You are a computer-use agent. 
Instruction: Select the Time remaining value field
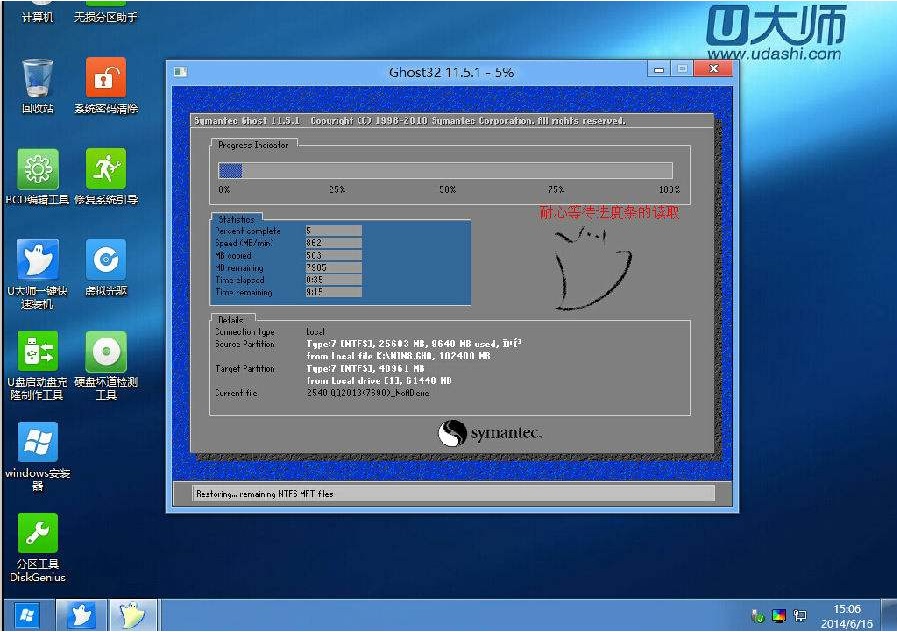tap(334, 292)
